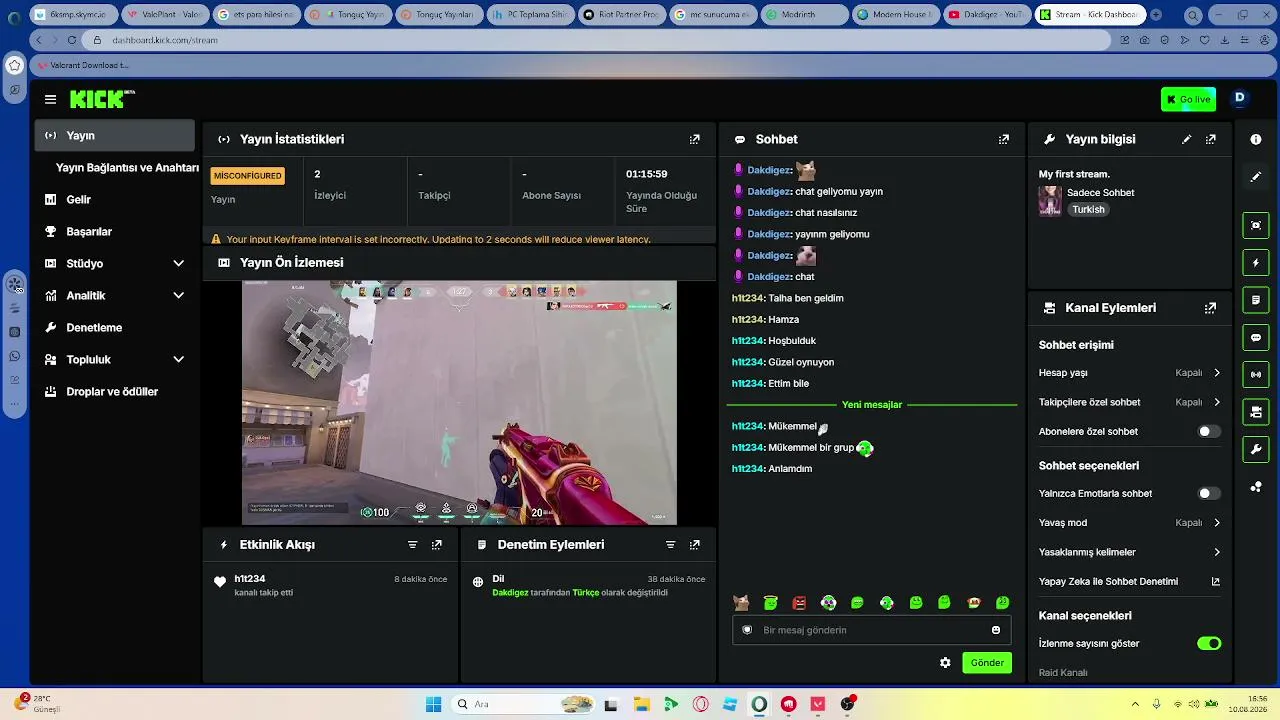Viewport: 1280px width, 720px height.
Task: Click the three-dots icon at the rail bottom
Action: [1256, 487]
